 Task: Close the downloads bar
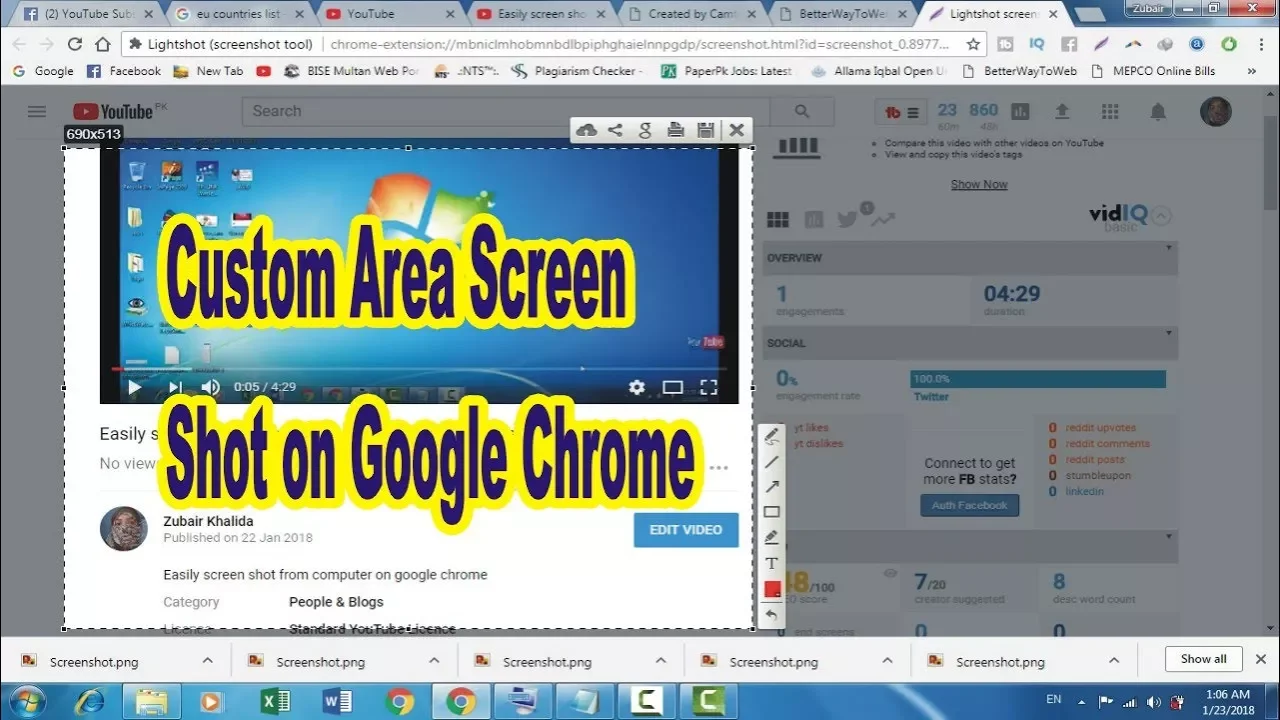click(x=1260, y=659)
